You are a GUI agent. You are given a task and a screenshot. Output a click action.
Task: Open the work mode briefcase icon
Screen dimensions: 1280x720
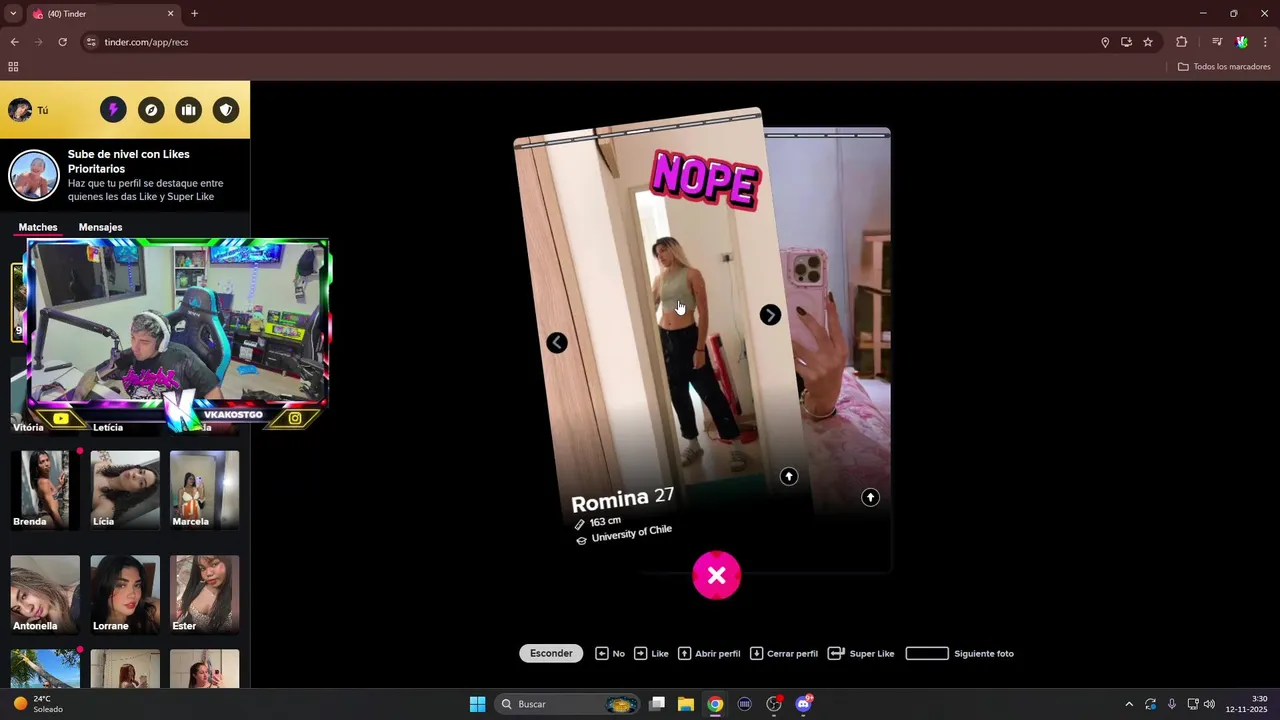coord(188,110)
